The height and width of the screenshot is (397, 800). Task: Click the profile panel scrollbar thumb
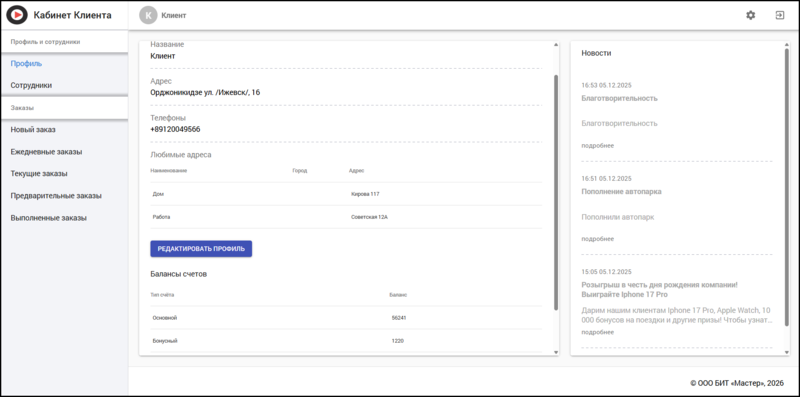tap(556, 192)
